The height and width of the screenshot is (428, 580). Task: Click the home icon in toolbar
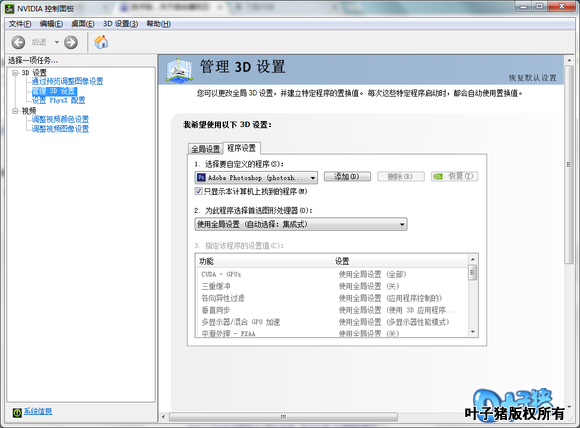click(101, 42)
